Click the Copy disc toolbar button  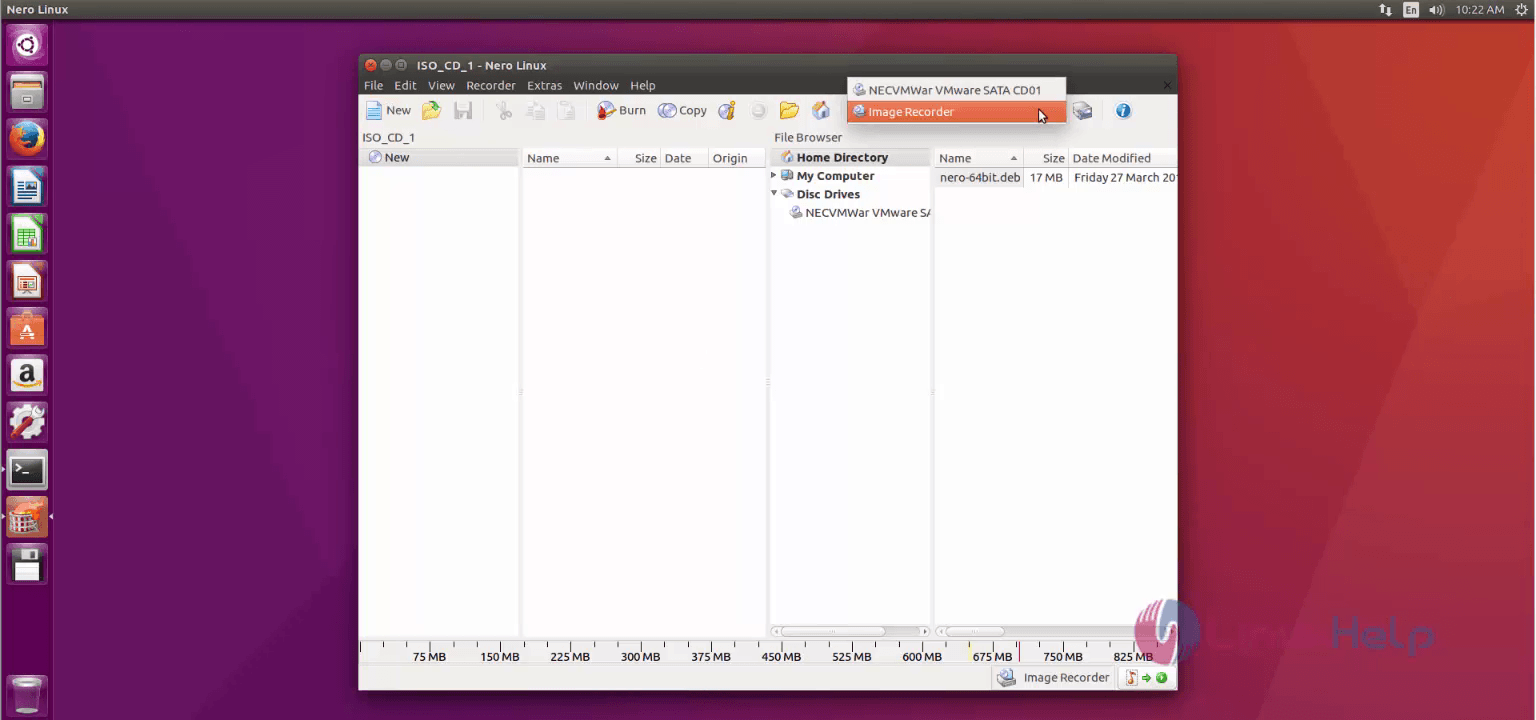(682, 111)
